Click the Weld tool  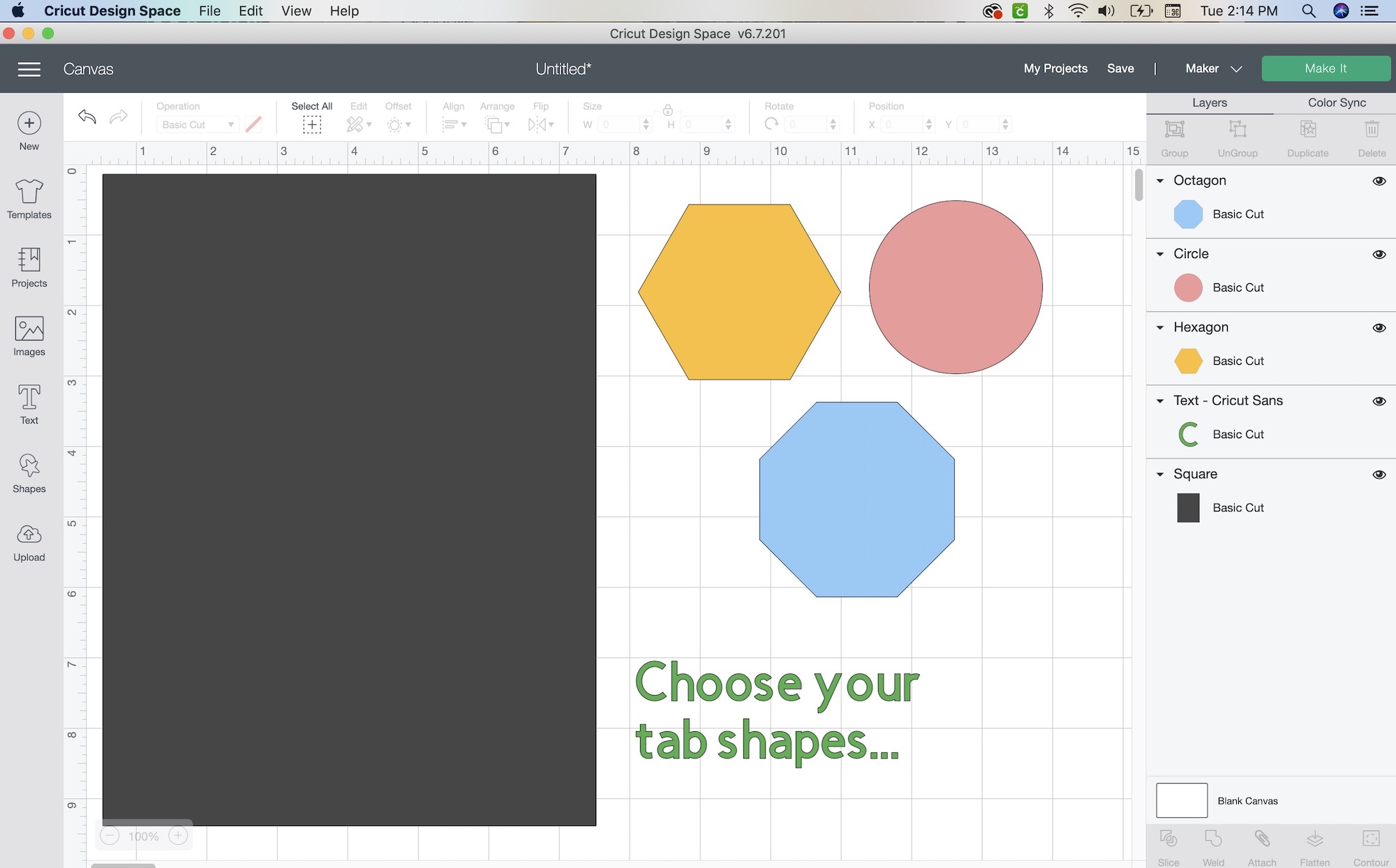(x=1213, y=839)
